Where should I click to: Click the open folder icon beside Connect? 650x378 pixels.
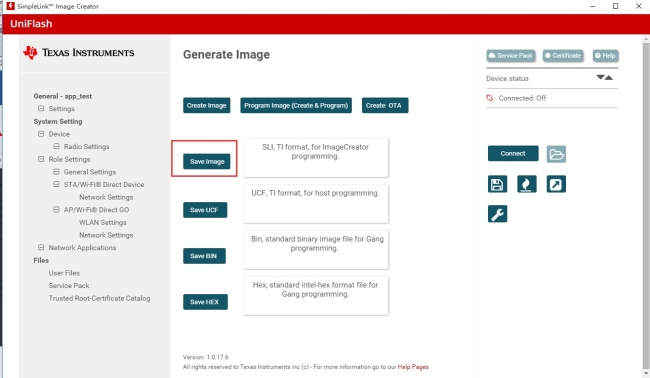point(556,154)
